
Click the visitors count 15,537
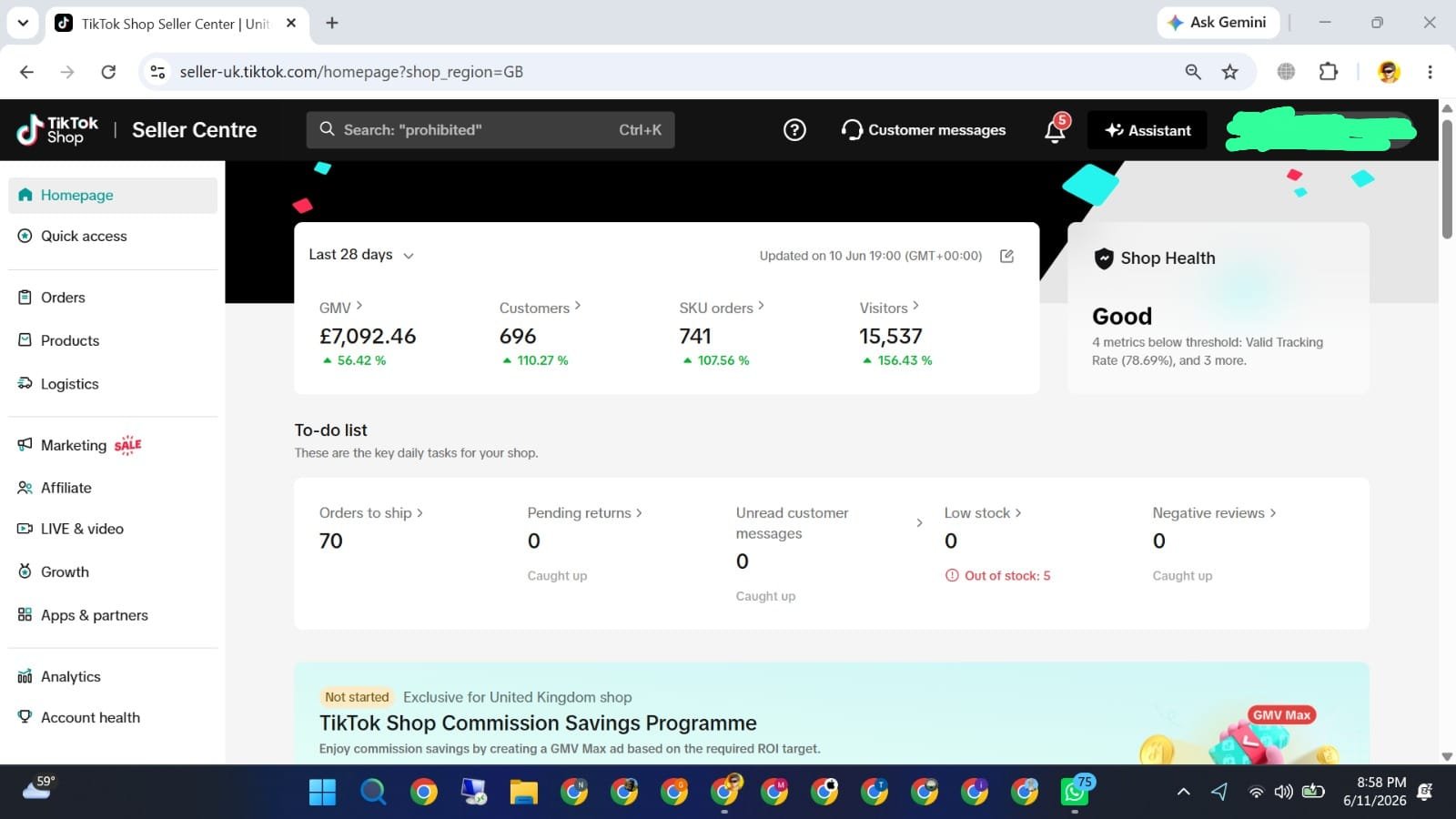click(x=891, y=337)
